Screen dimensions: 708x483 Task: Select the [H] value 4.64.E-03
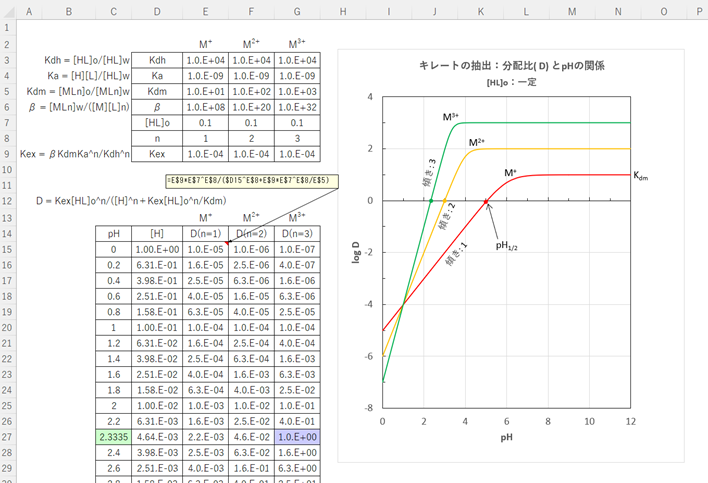point(157,437)
